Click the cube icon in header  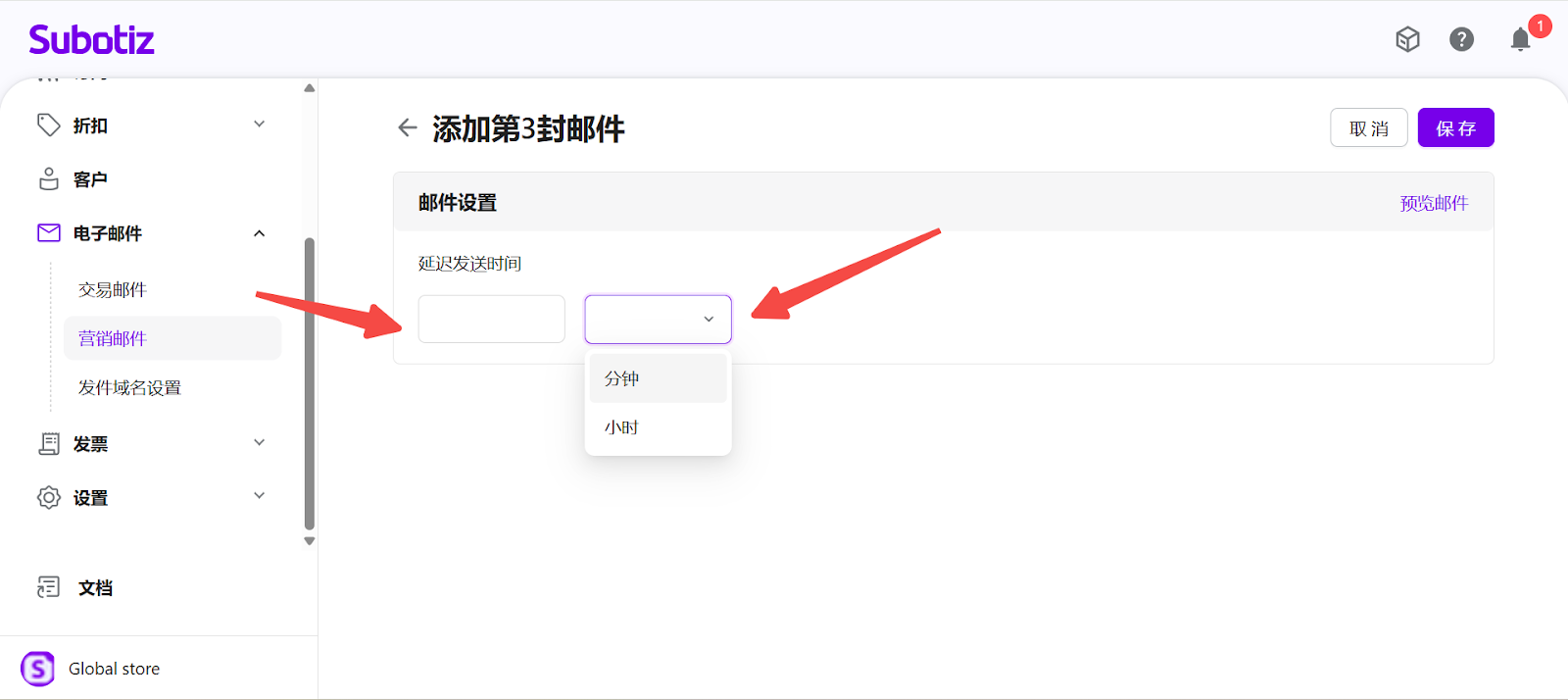[x=1407, y=39]
